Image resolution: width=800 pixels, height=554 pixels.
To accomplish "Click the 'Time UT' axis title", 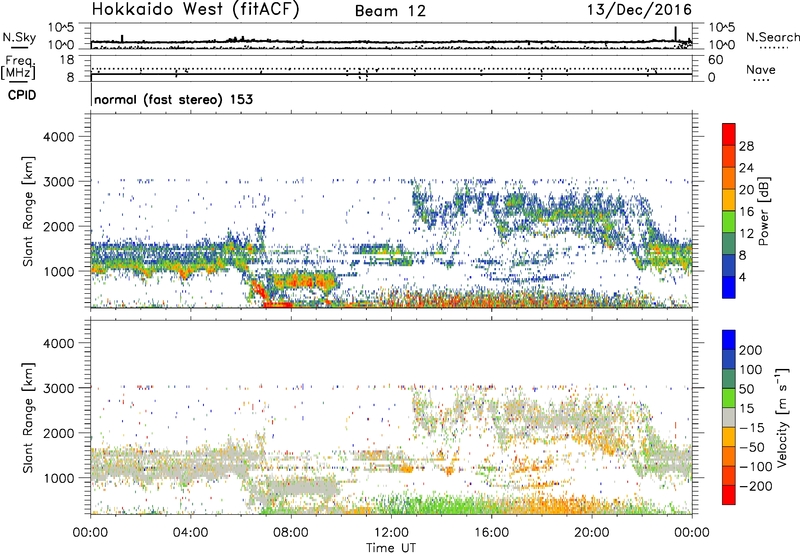I will 391,548.
